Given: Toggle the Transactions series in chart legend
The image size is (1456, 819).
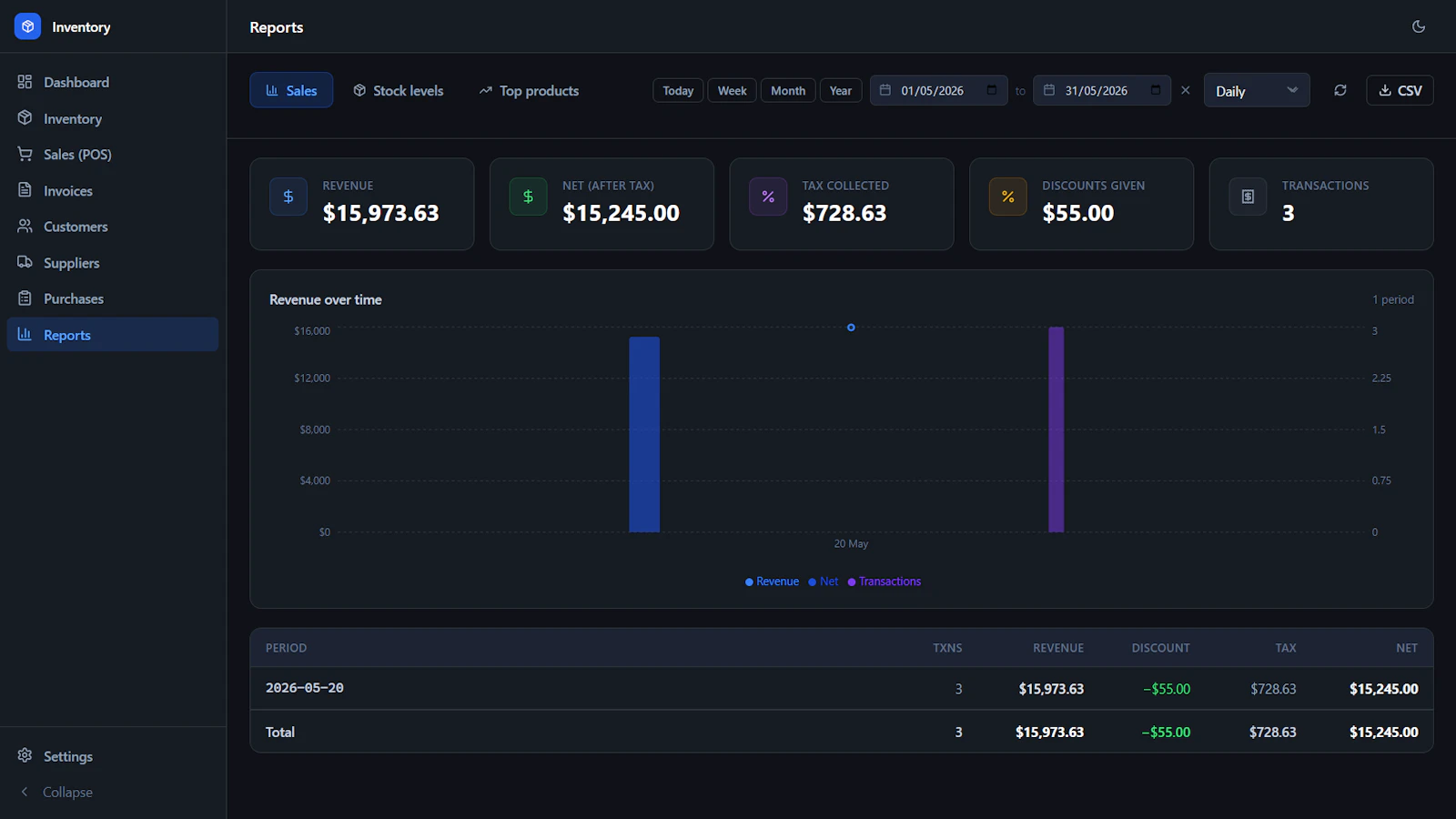Looking at the screenshot, I should (x=885, y=581).
